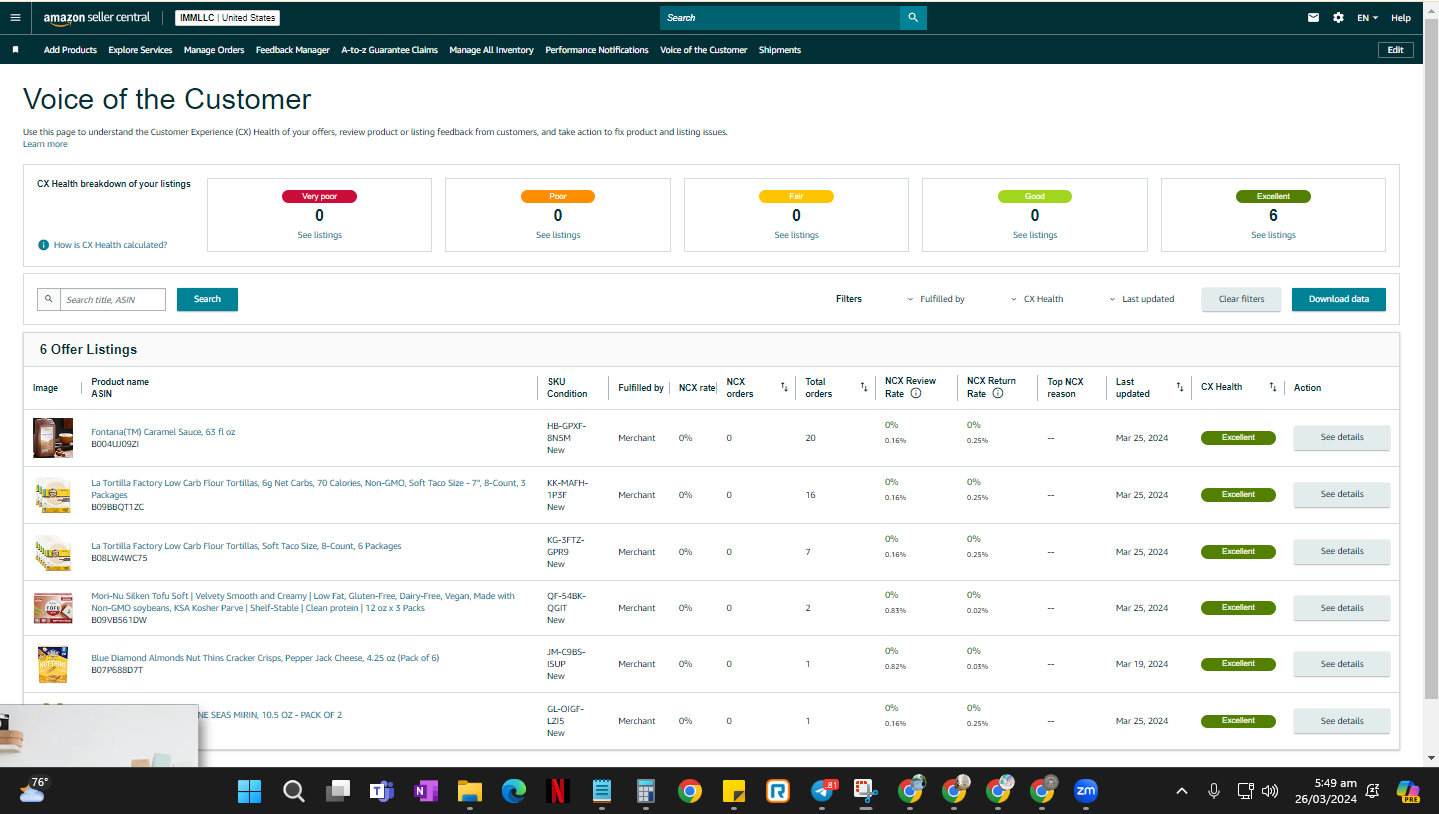The height and width of the screenshot is (814, 1439).
Task: Open the EN language dropdown
Action: pos(1367,18)
